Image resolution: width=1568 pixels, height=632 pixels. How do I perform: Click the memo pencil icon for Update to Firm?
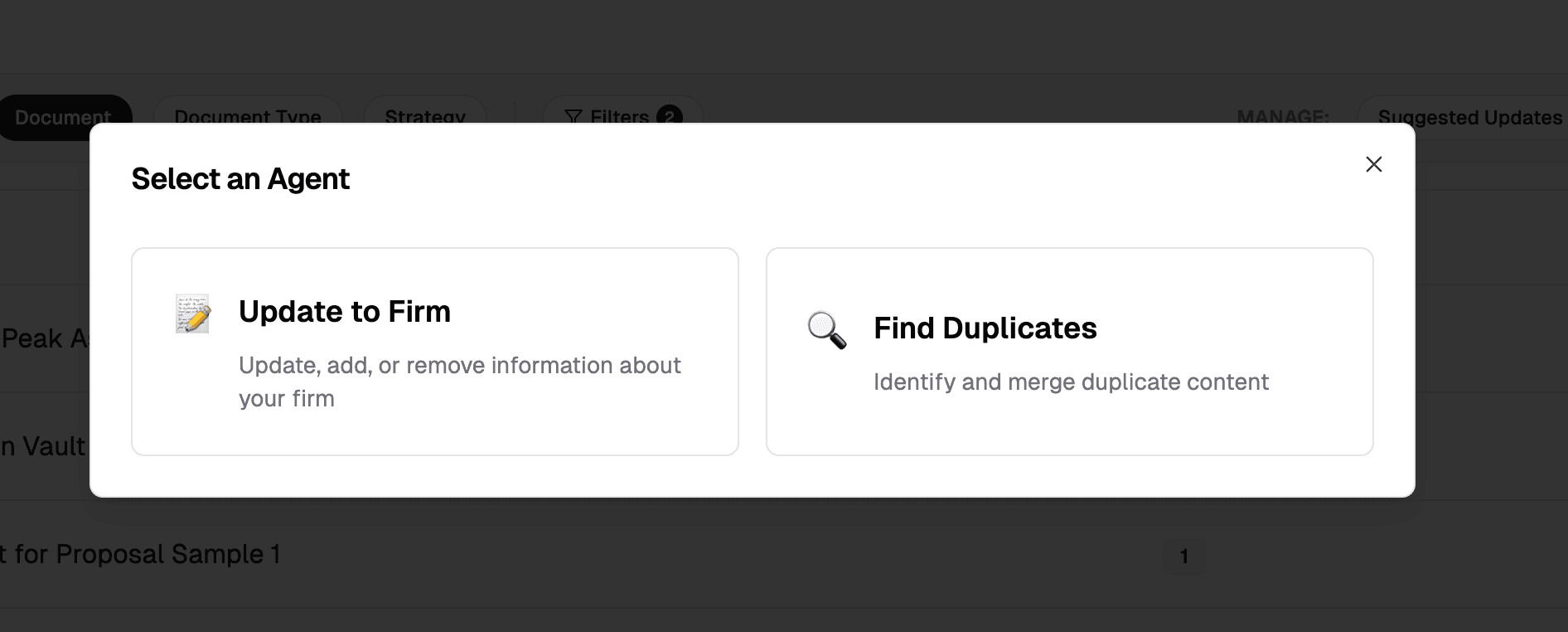[193, 314]
